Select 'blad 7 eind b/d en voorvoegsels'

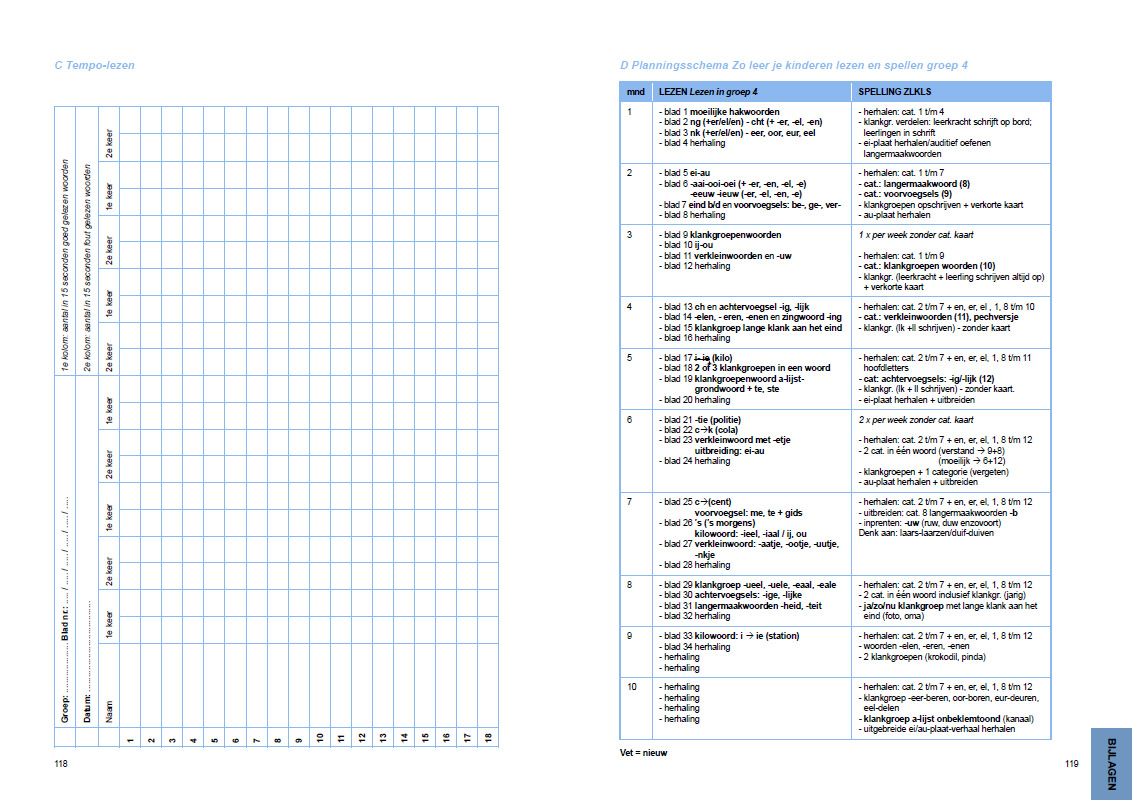[752, 204]
